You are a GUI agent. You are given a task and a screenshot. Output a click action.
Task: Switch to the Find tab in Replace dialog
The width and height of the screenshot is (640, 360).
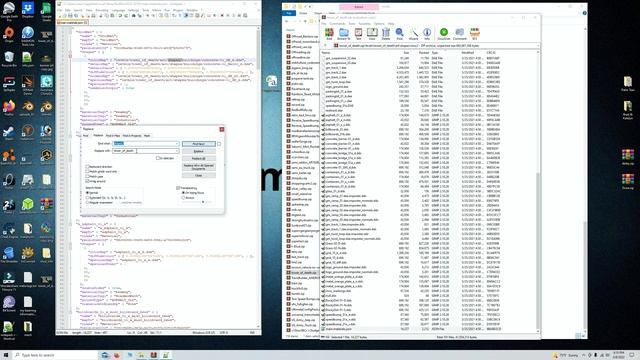coord(85,136)
